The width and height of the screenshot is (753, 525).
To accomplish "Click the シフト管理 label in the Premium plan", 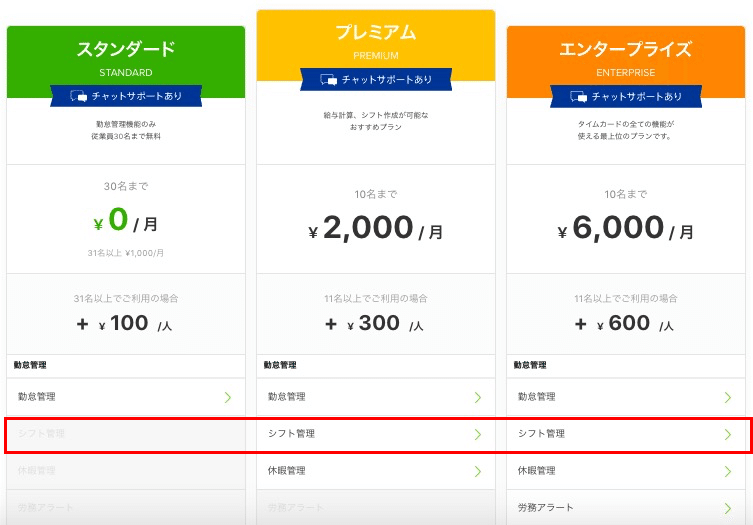I will pyautogui.click(x=291, y=434).
